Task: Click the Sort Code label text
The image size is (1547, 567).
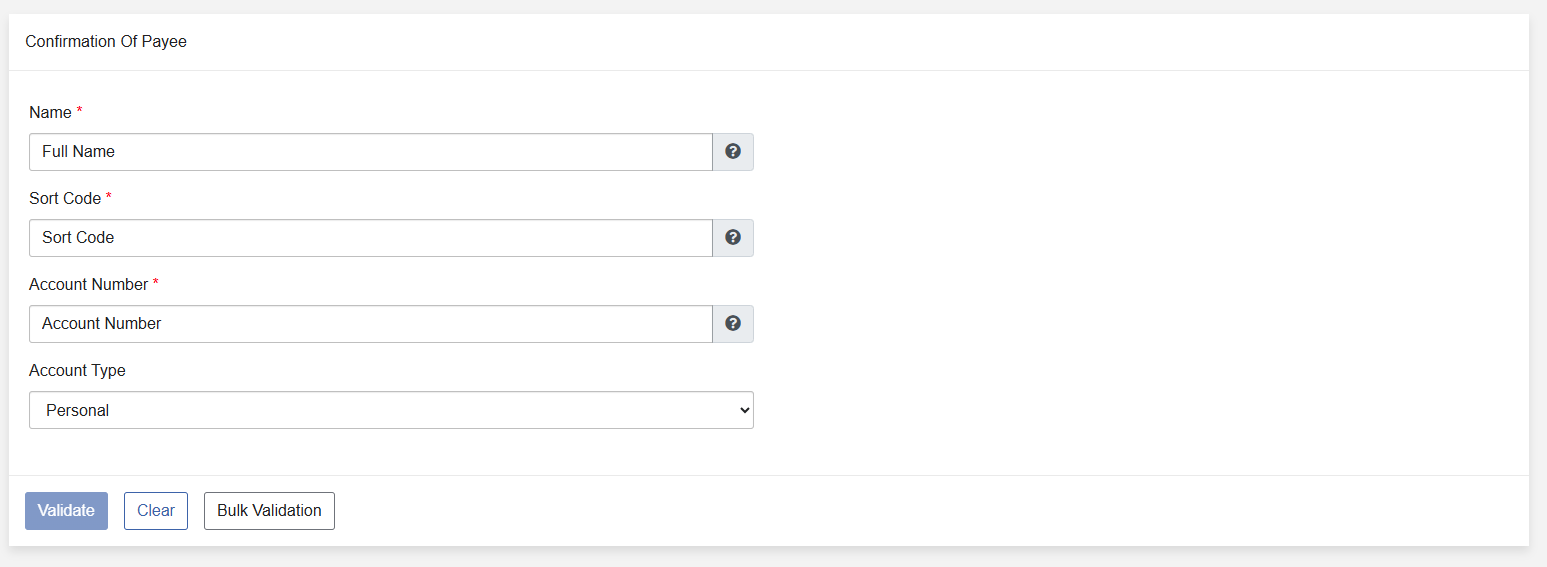Action: pyautogui.click(x=65, y=198)
